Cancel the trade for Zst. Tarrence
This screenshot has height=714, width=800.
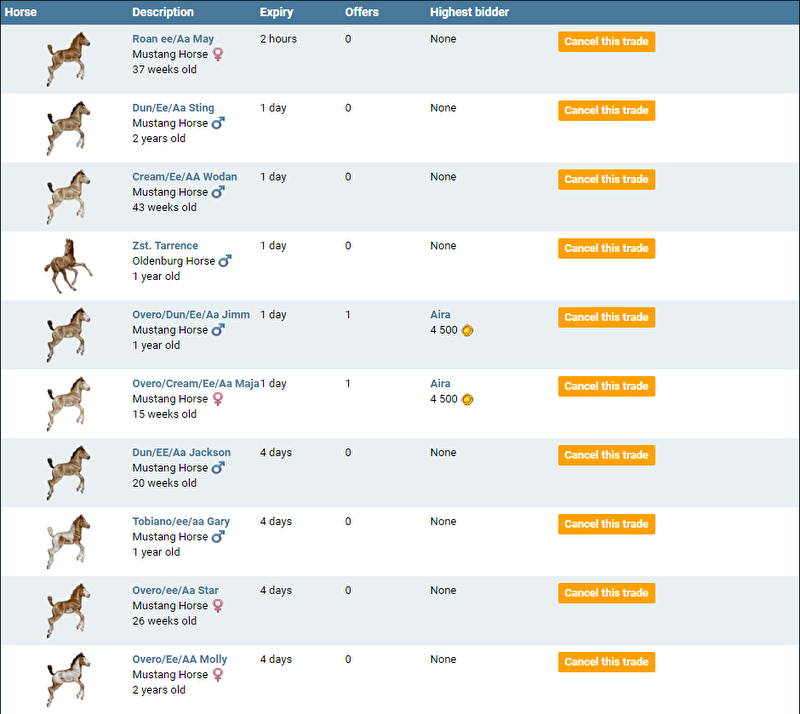point(606,248)
